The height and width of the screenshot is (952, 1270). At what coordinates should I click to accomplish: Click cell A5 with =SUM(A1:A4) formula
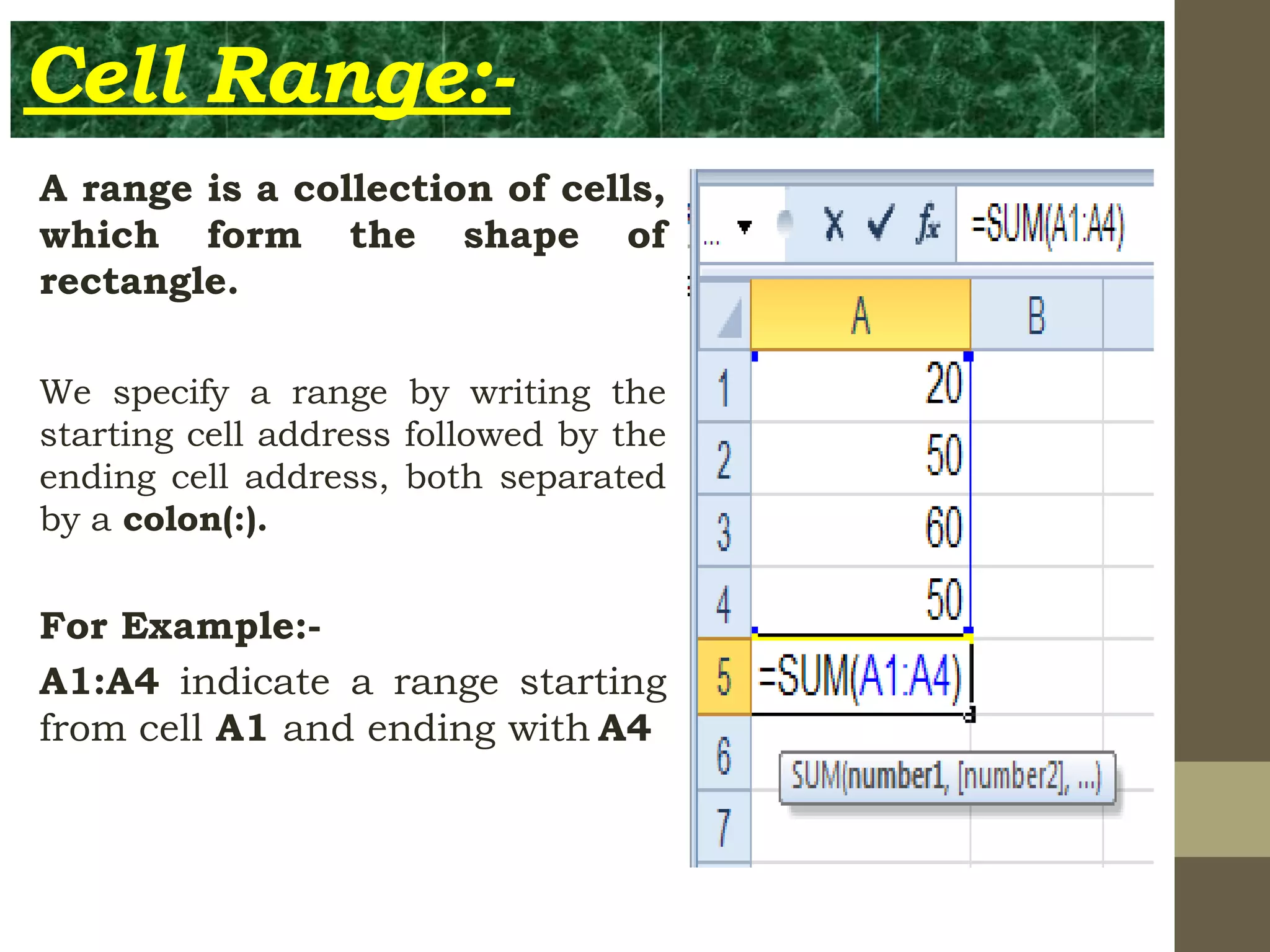861,676
